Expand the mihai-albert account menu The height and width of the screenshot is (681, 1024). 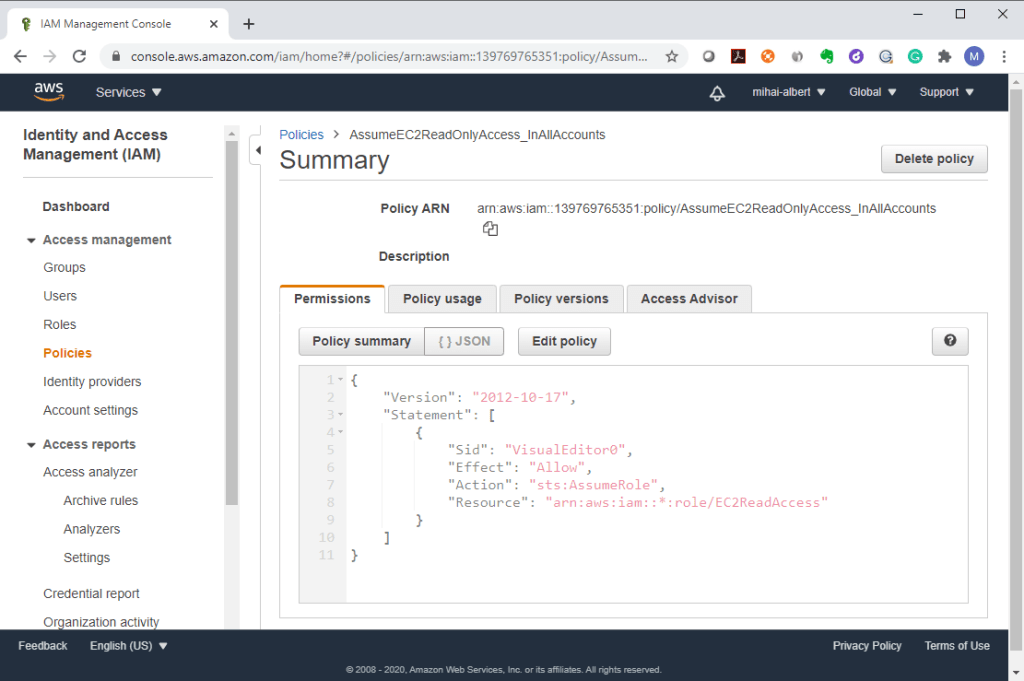pos(788,92)
